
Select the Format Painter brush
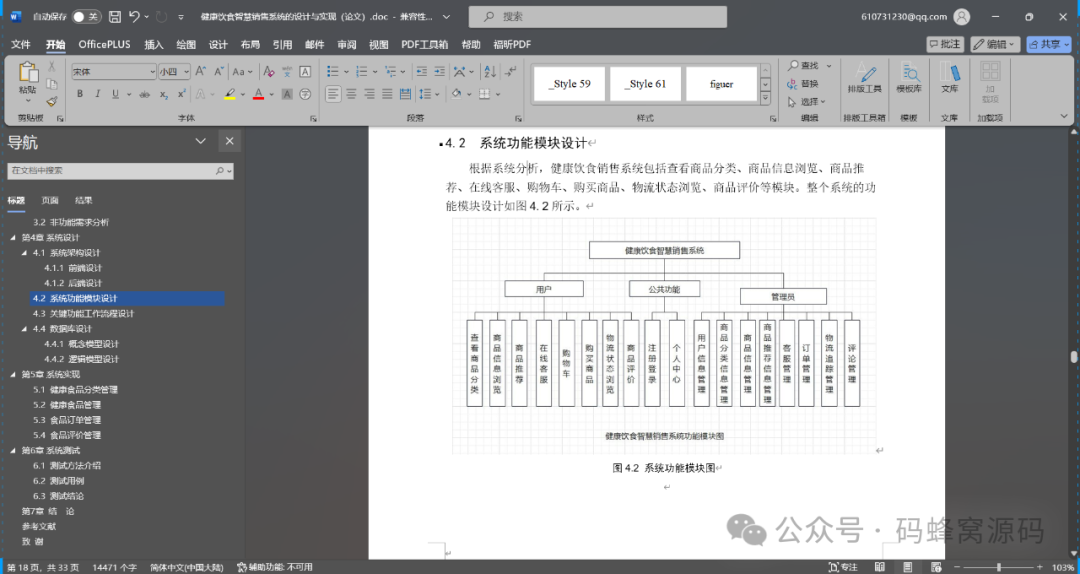pyautogui.click(x=52, y=101)
